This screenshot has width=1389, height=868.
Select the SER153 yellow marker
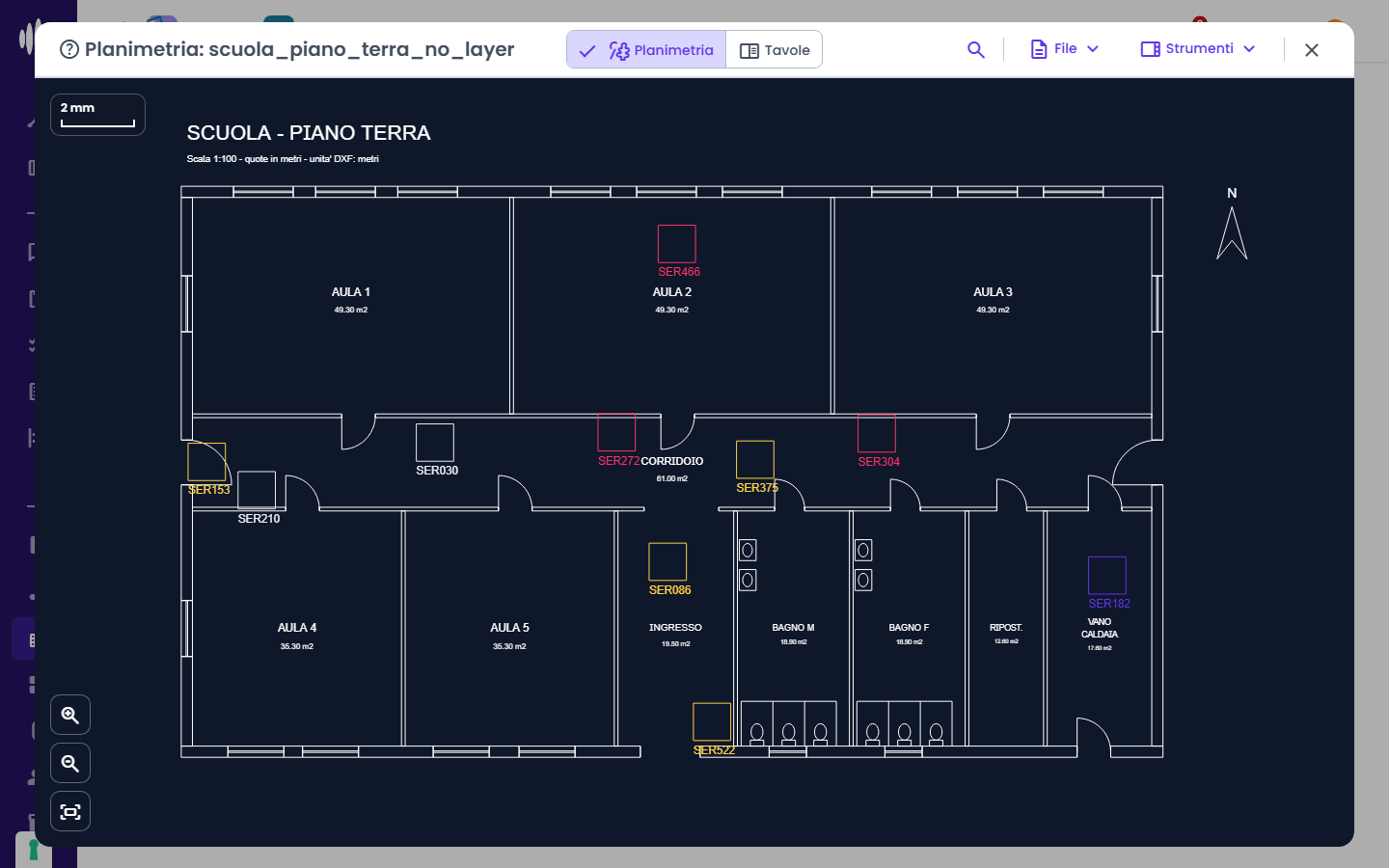click(x=206, y=462)
